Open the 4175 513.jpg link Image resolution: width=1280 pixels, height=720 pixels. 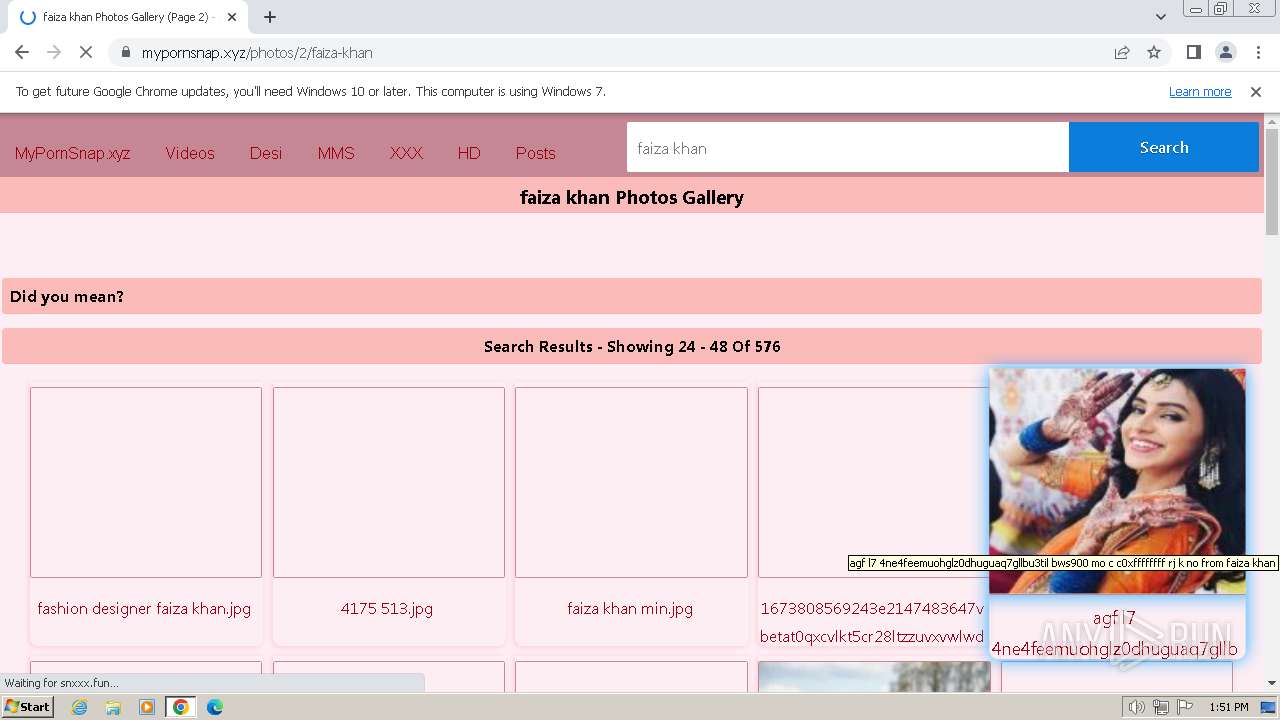387,608
